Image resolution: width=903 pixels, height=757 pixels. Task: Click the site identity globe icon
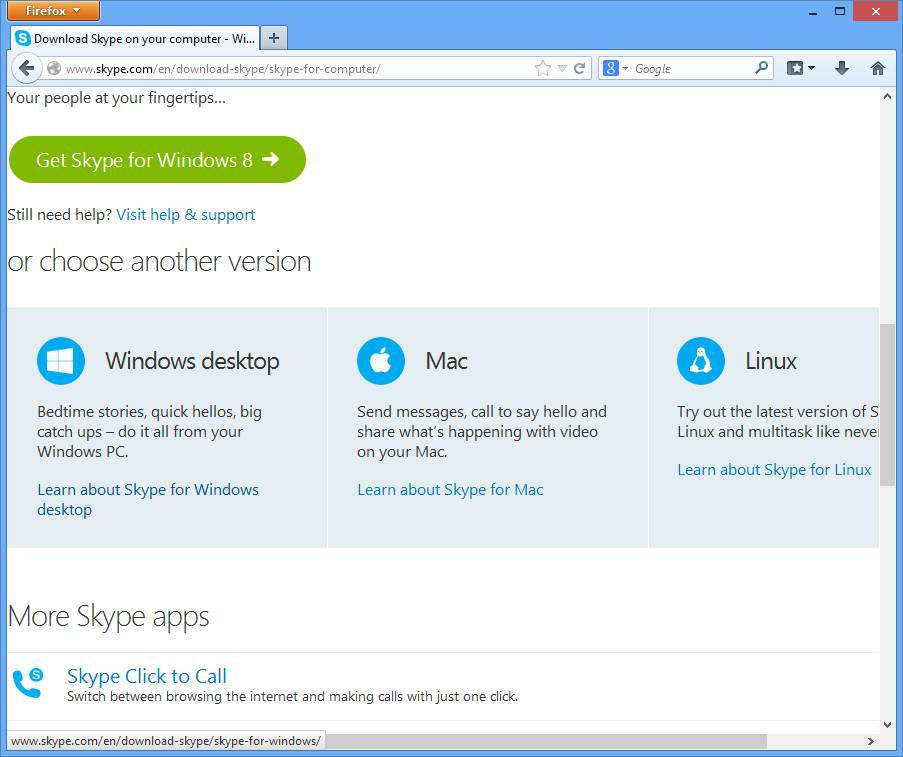[54, 69]
